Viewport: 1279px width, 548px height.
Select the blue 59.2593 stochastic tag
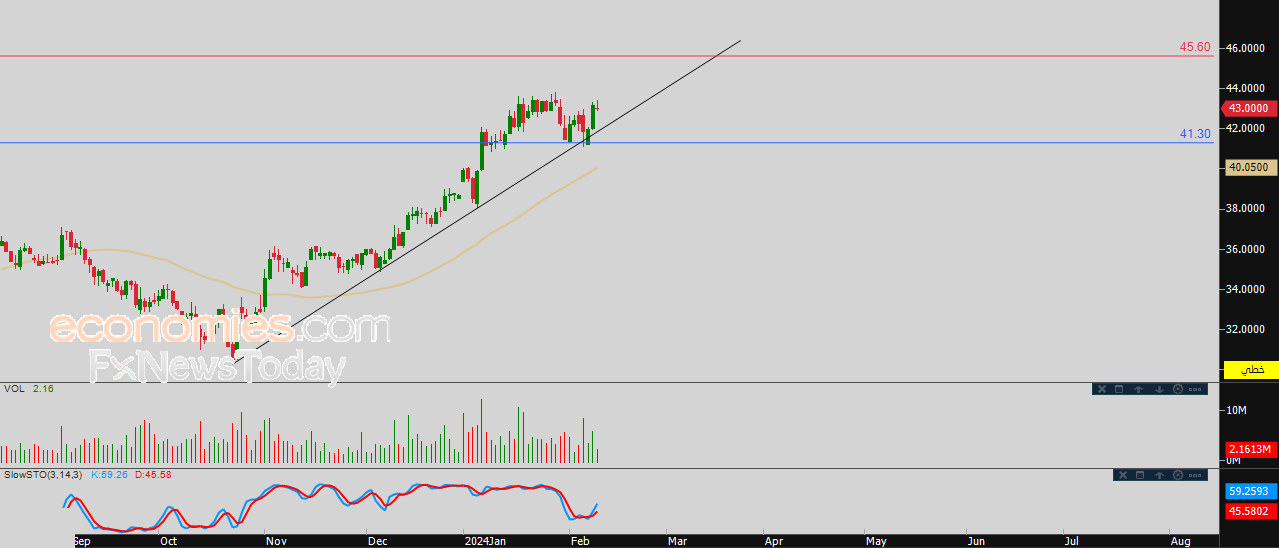coord(1250,492)
